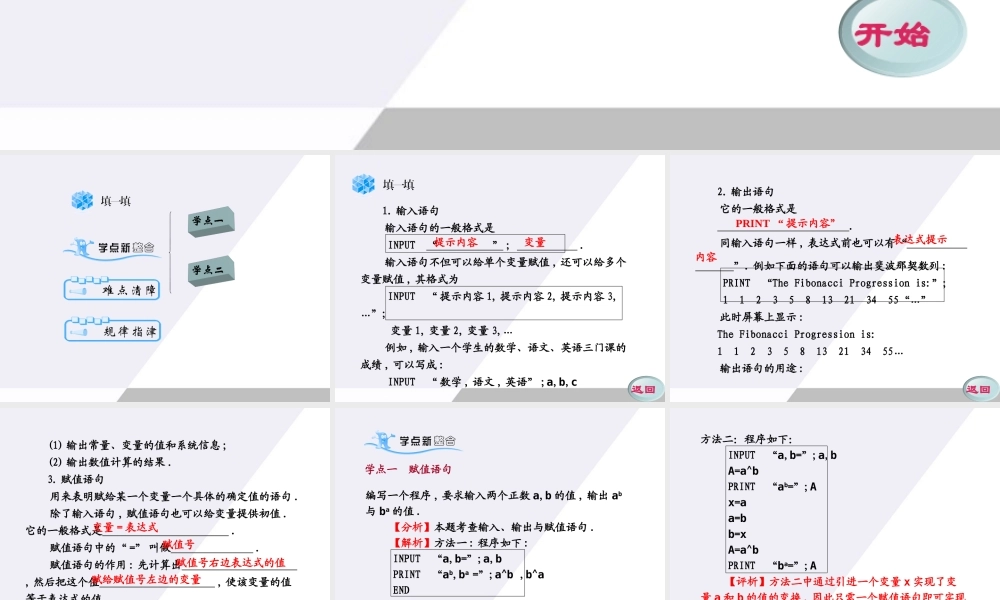Click the red answer 赋值号
The width and height of the screenshot is (1000, 600).
(x=179, y=545)
